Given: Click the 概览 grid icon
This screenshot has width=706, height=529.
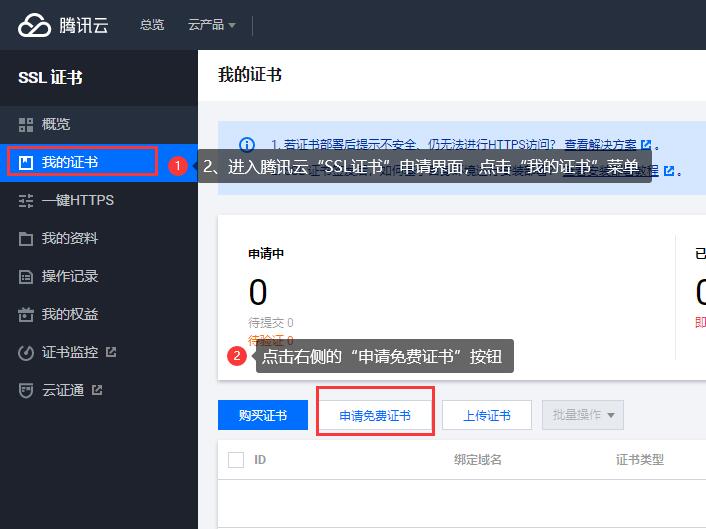Looking at the screenshot, I should 26,124.
